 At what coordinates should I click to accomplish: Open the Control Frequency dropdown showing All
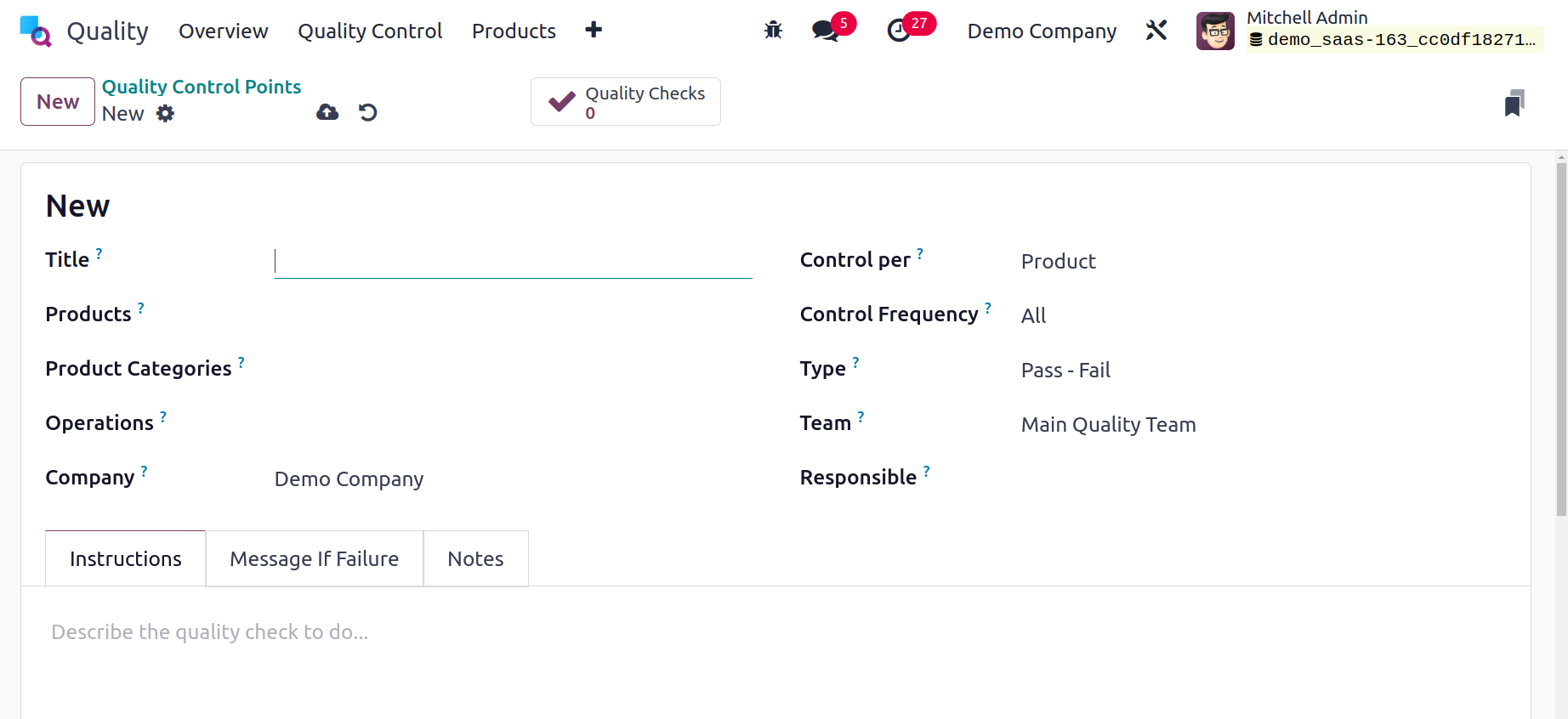click(1260, 315)
